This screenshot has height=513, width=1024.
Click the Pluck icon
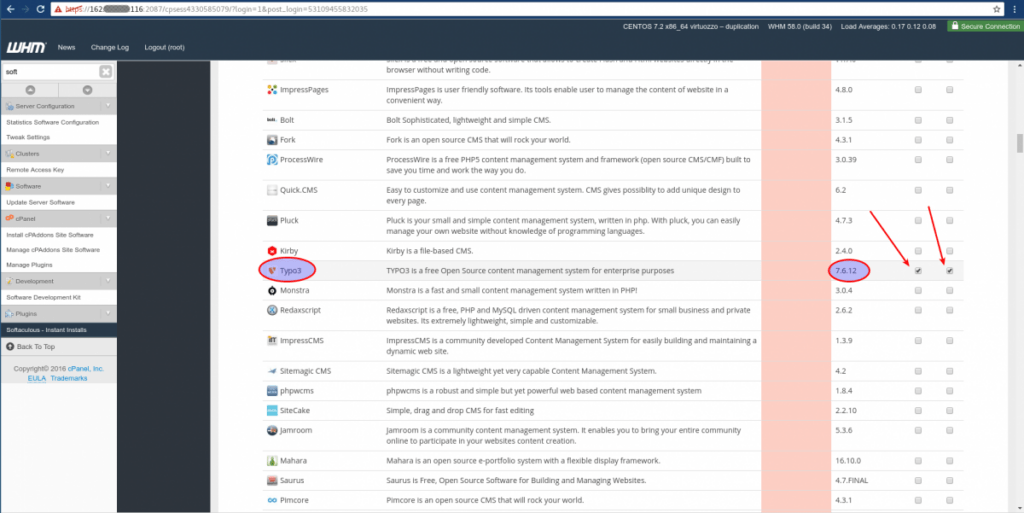(272, 221)
